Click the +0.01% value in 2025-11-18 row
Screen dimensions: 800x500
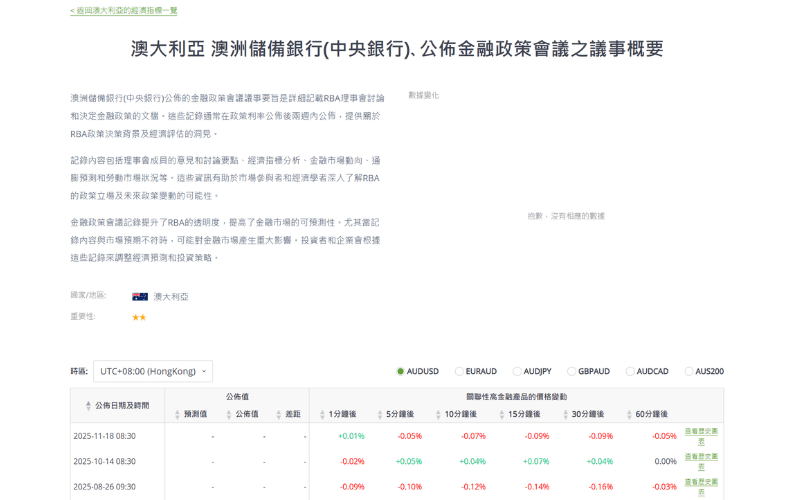(352, 436)
